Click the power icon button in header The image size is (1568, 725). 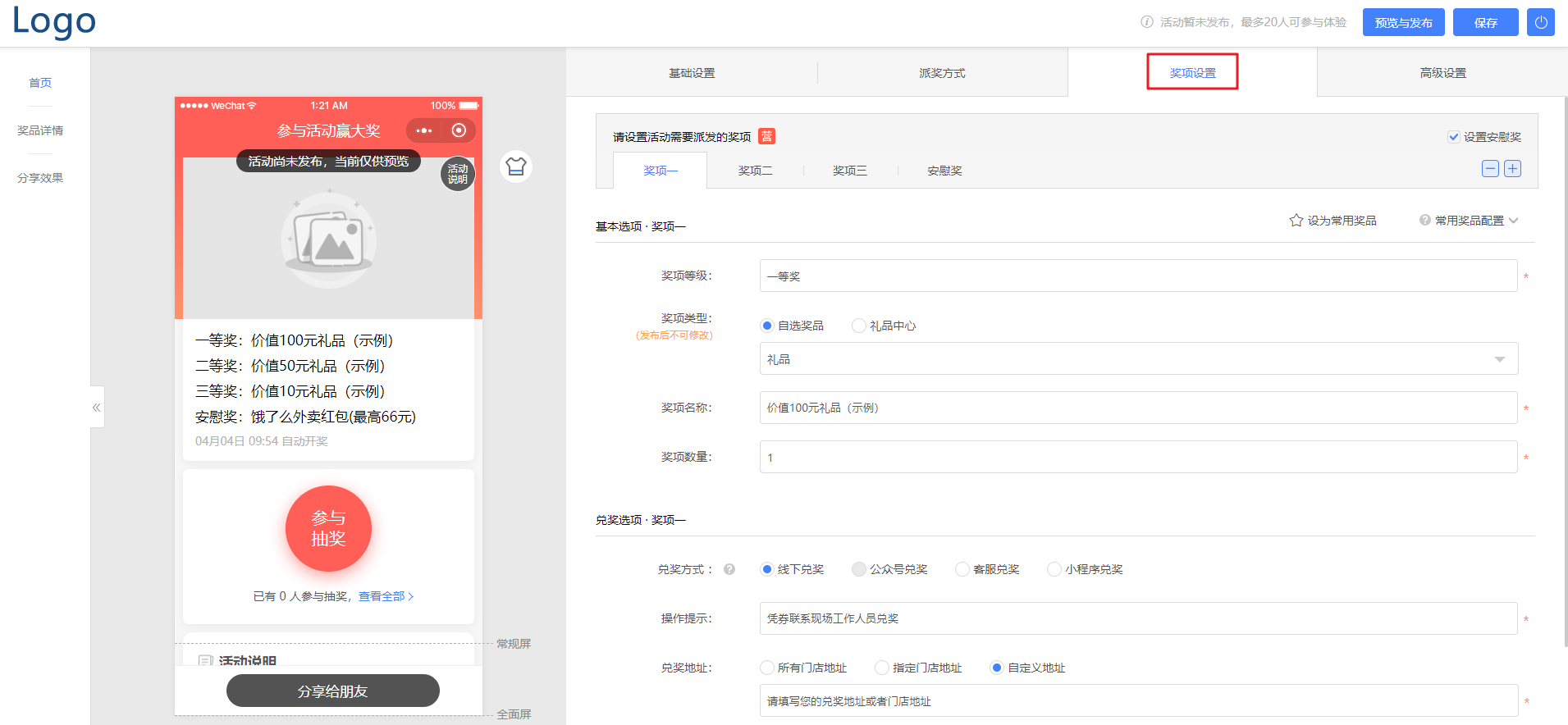click(x=1540, y=22)
